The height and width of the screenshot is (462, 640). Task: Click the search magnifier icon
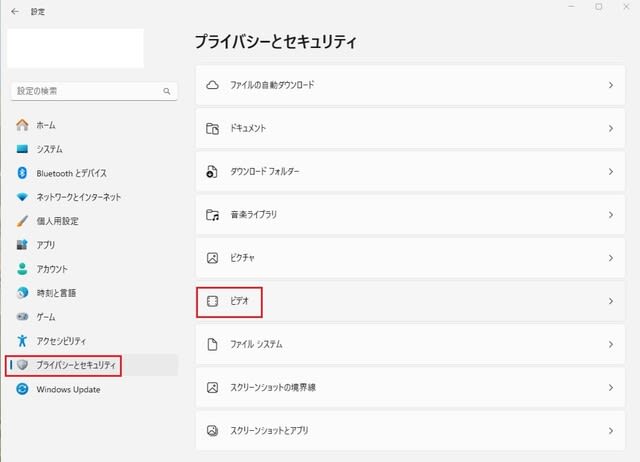pos(167,91)
